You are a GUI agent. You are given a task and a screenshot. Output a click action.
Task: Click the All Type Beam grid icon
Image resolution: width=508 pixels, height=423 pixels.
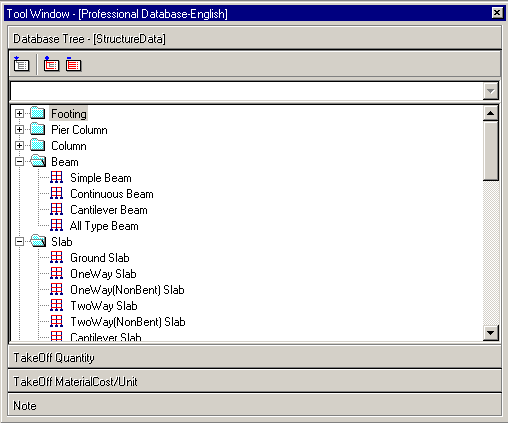(56, 225)
